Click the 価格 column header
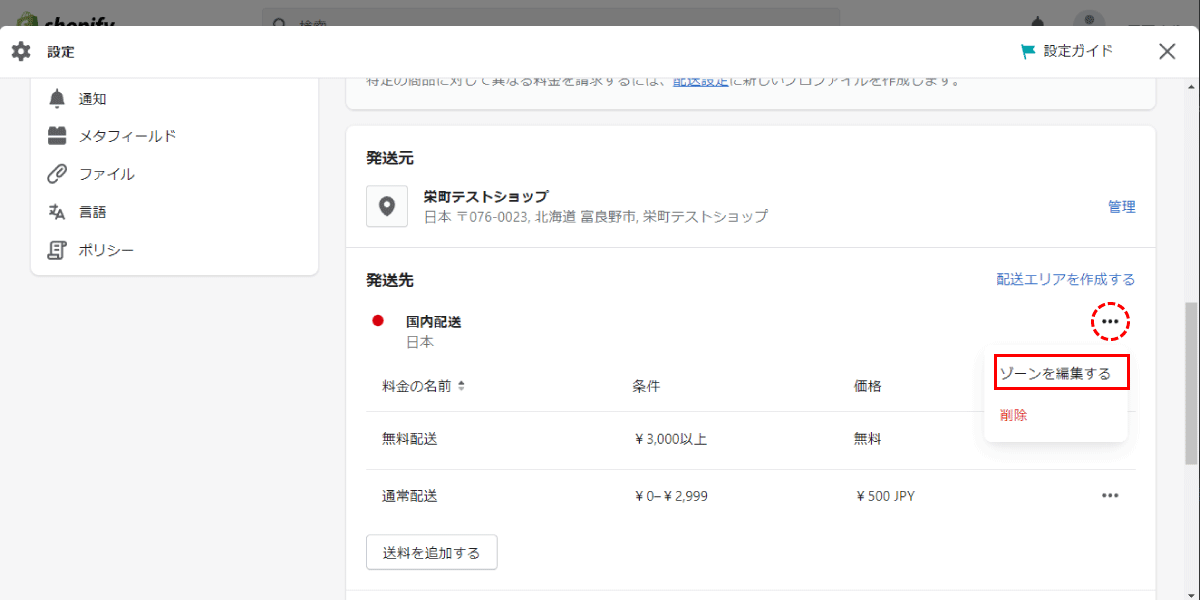The image size is (1200, 600). tap(868, 386)
